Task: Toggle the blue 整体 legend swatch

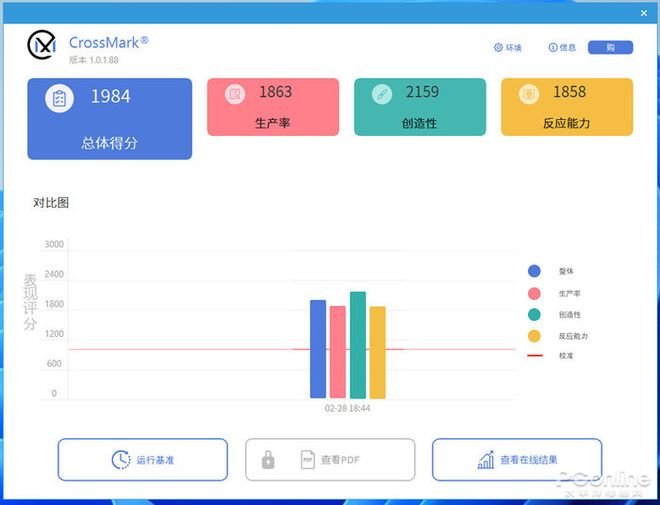Action: click(x=534, y=271)
